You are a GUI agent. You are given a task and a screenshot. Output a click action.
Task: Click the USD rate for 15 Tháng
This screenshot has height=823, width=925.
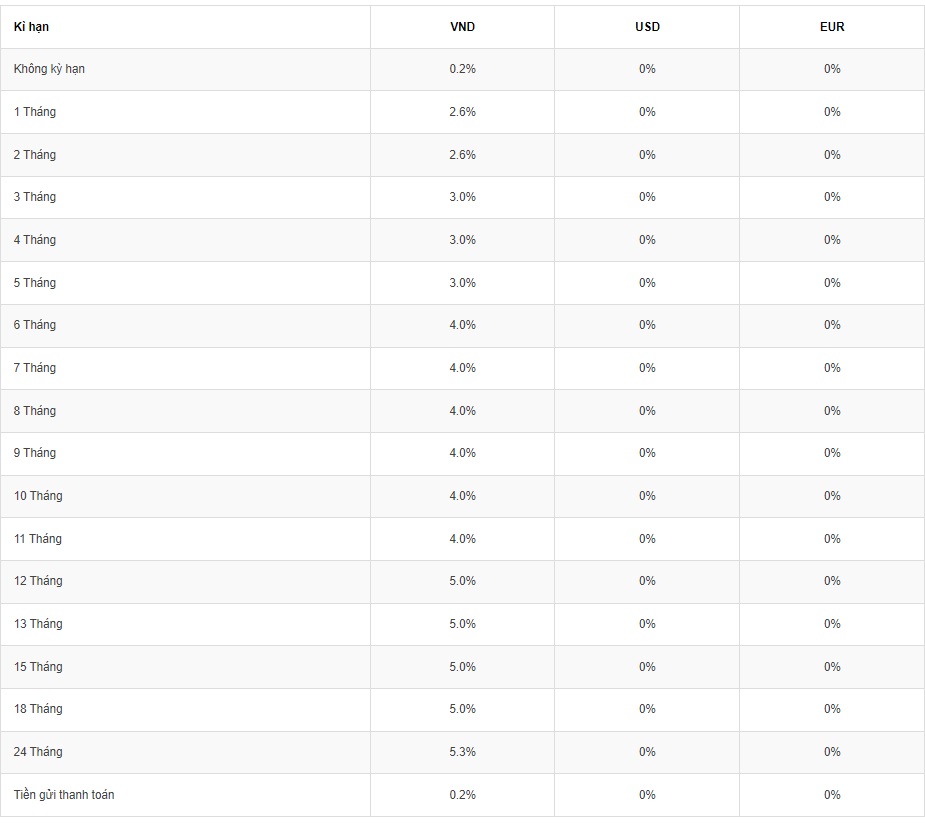(647, 667)
